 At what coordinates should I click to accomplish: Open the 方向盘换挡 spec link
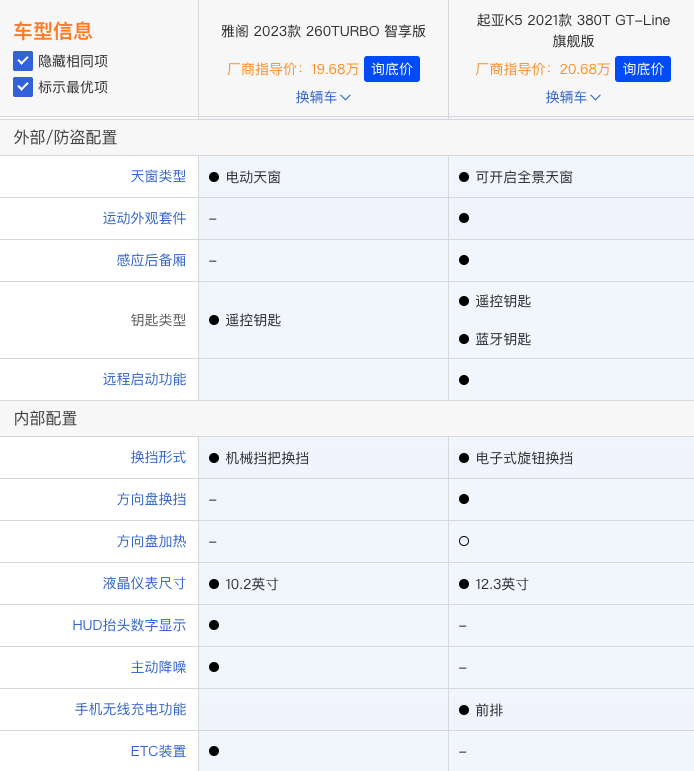point(151,500)
